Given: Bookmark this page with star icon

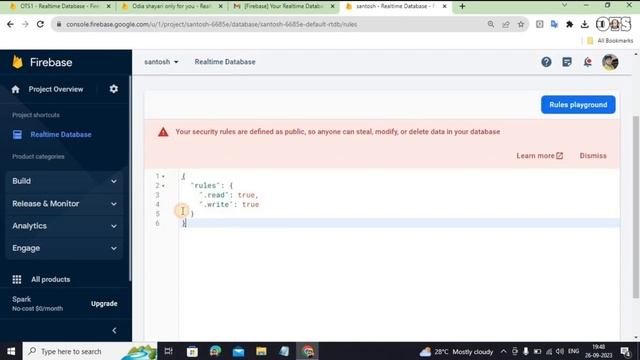Looking at the screenshot, I should 521,24.
